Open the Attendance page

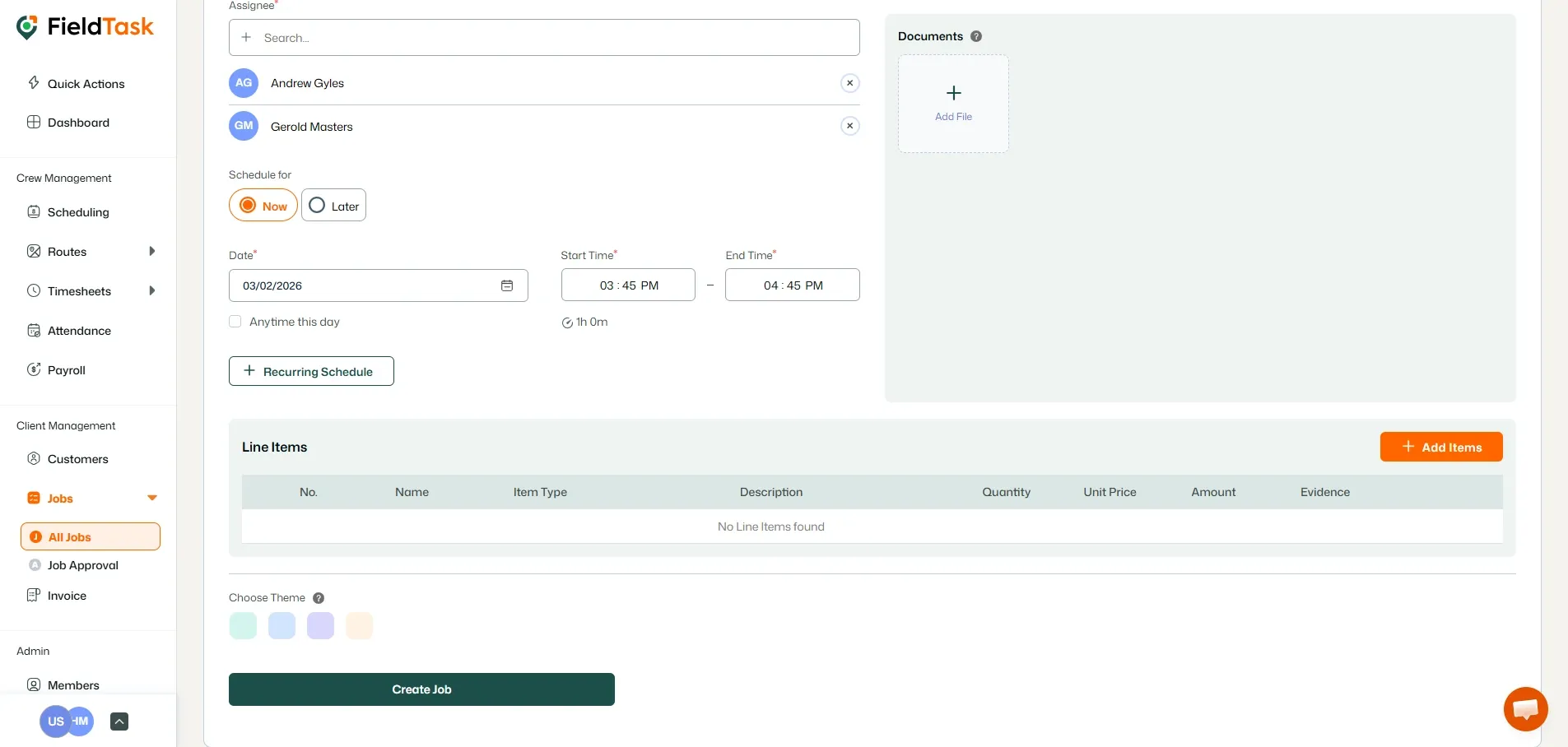tap(79, 331)
